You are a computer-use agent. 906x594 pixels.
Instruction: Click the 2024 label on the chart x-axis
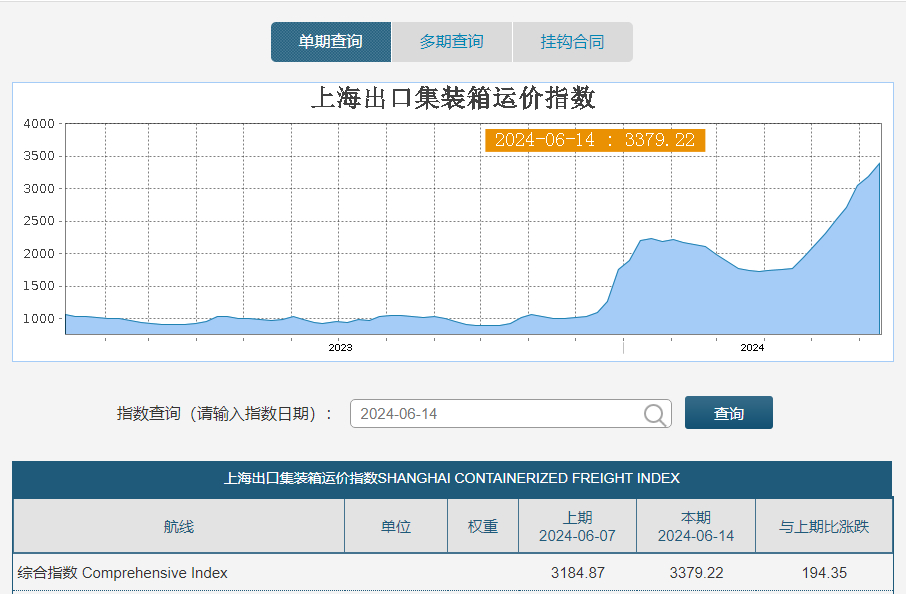[752, 348]
